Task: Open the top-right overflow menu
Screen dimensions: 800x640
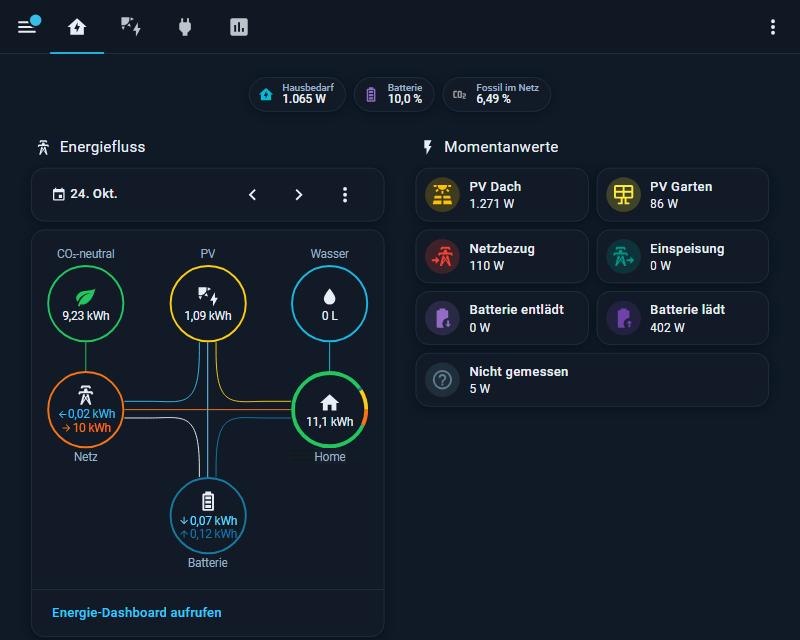Action: (x=773, y=27)
